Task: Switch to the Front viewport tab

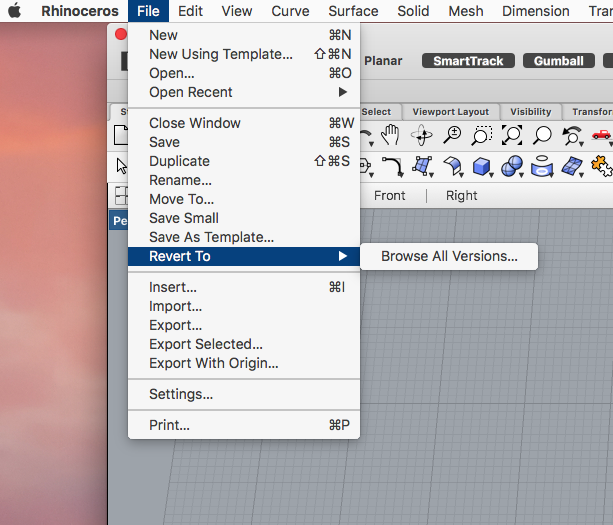Action: coord(389,195)
